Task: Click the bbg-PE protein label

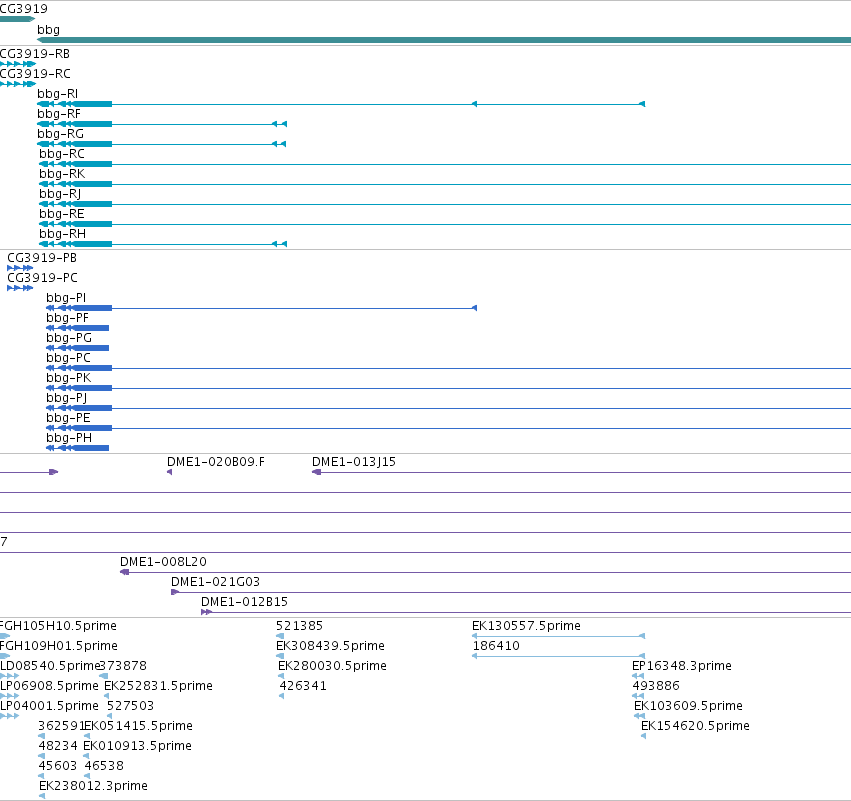Action: coord(68,418)
